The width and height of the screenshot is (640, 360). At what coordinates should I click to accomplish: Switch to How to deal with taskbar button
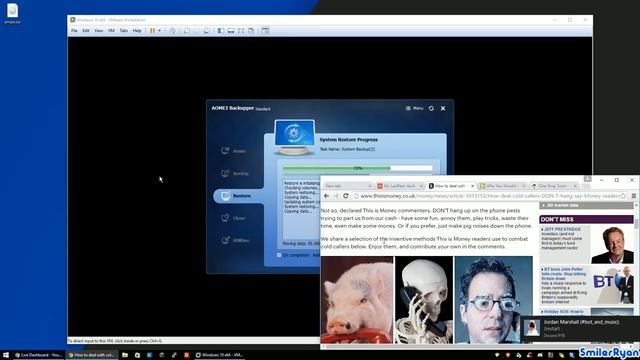pyautogui.click(x=92, y=355)
